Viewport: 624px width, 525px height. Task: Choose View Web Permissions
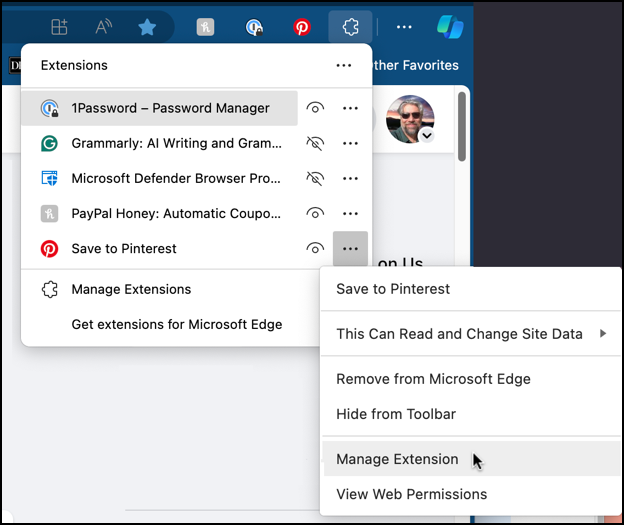[x=471, y=494]
